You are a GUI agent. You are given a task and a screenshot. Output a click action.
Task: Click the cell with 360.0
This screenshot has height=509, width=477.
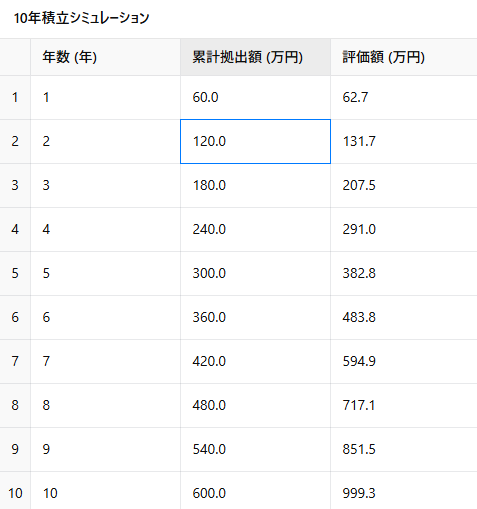pyautogui.click(x=255, y=317)
